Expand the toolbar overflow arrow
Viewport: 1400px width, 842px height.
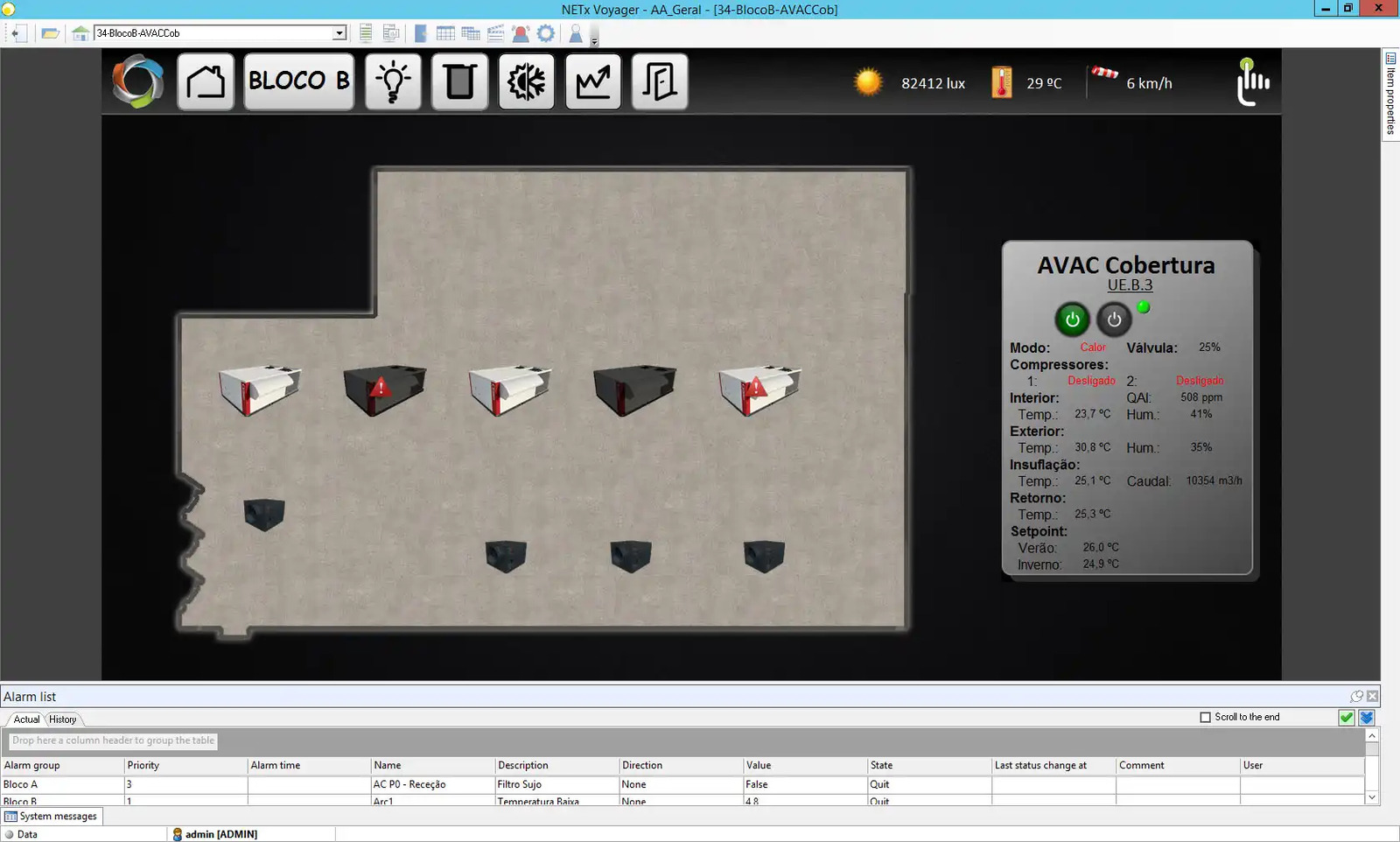[594, 40]
